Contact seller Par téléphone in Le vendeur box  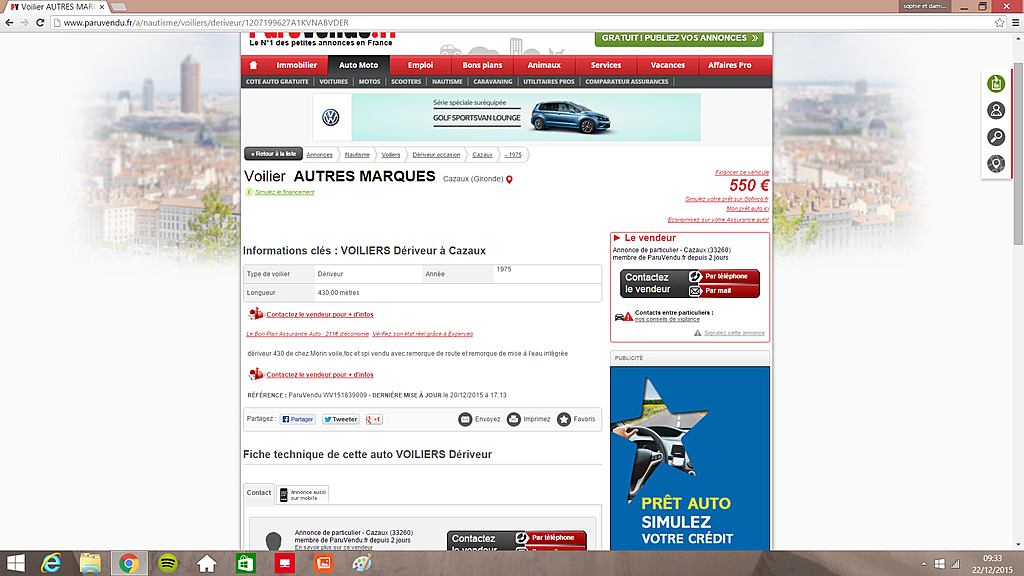(724, 276)
